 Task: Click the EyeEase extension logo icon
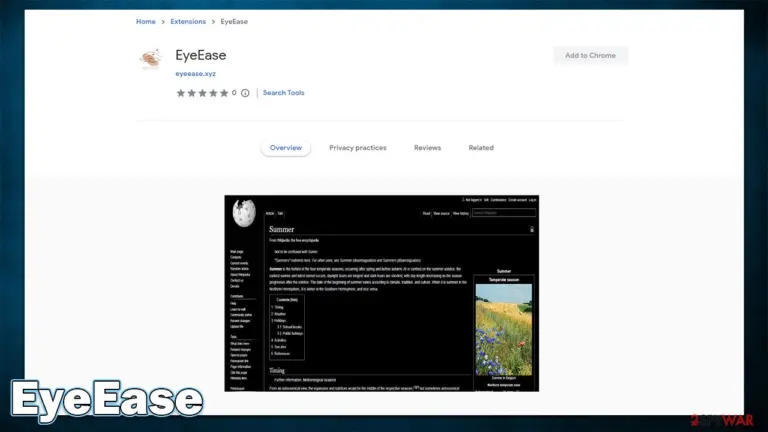tap(150, 59)
